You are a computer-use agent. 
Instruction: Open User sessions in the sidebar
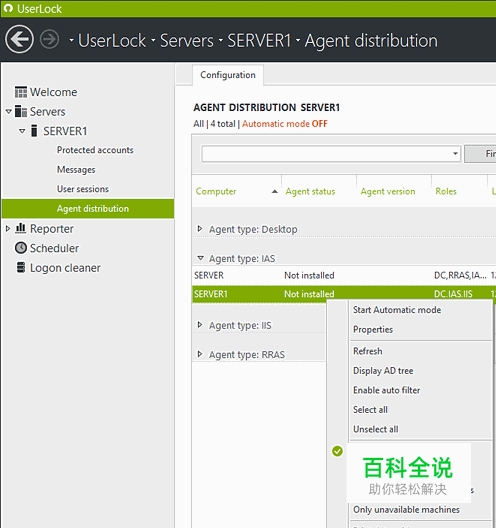[83, 189]
